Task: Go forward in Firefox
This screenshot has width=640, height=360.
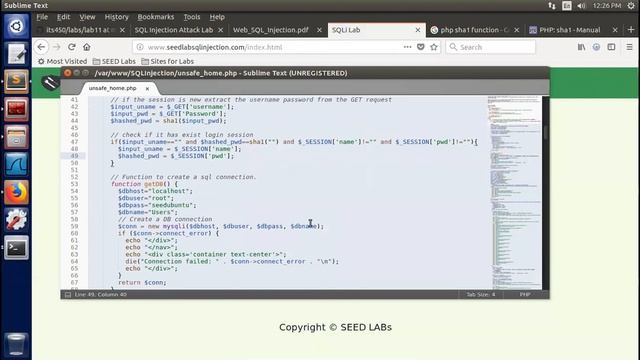Action: pyautogui.click(x=57, y=47)
